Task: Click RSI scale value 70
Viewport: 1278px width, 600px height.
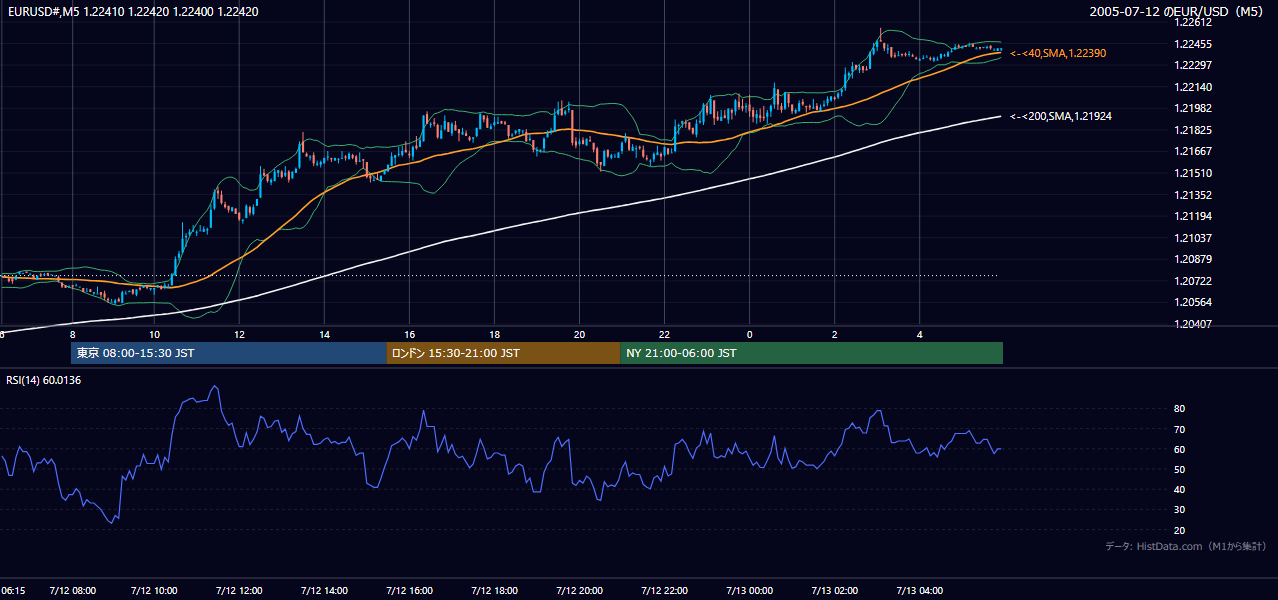Action: coord(1180,429)
